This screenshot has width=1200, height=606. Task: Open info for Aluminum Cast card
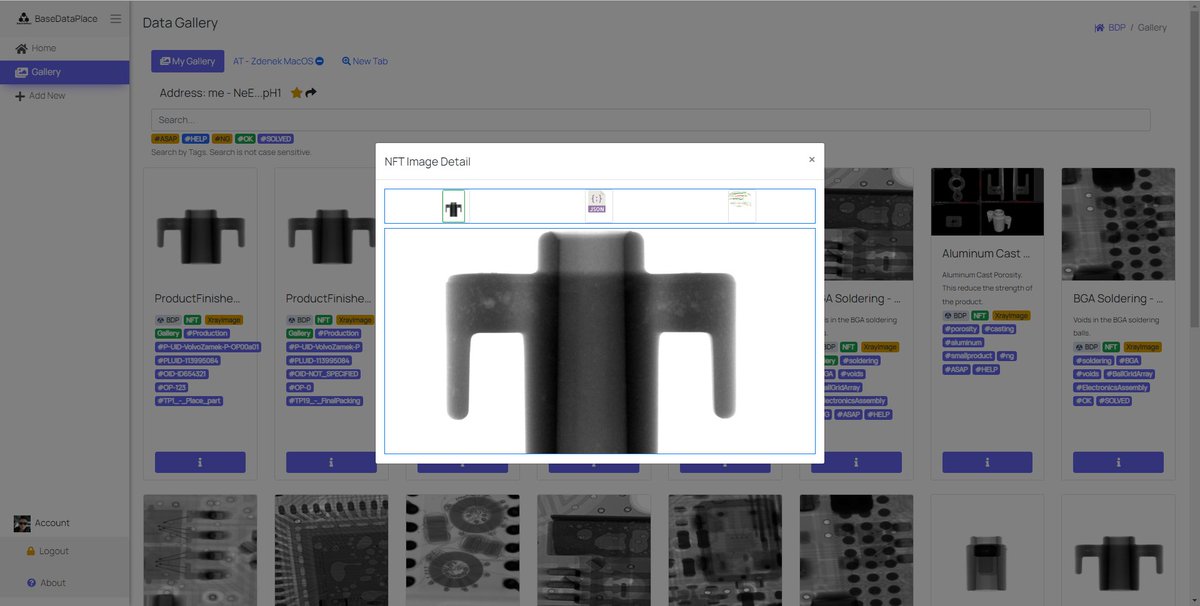coord(987,462)
